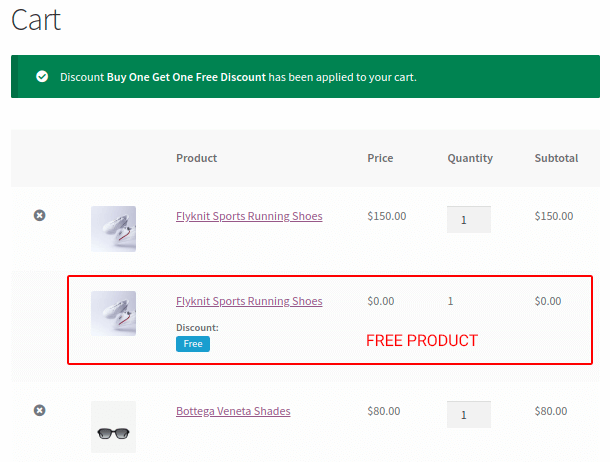Open first Flyknit Sports Running Shoes link
Image resolution: width=610 pixels, height=462 pixels.
point(249,216)
